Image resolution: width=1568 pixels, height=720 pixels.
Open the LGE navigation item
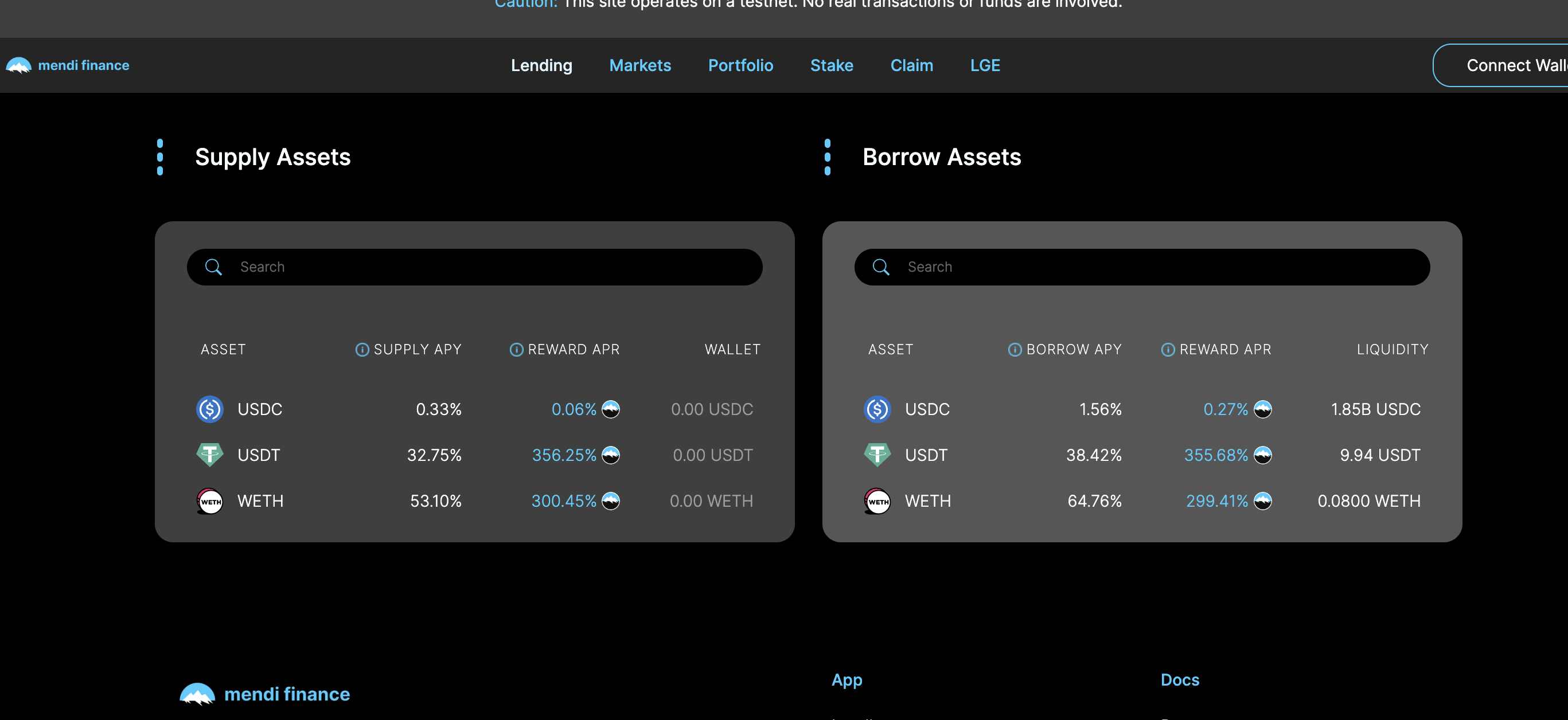(984, 65)
